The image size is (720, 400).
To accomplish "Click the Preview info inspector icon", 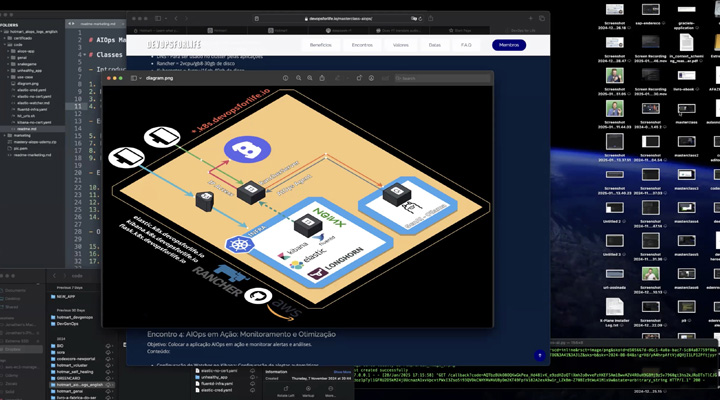I will 286,78.
